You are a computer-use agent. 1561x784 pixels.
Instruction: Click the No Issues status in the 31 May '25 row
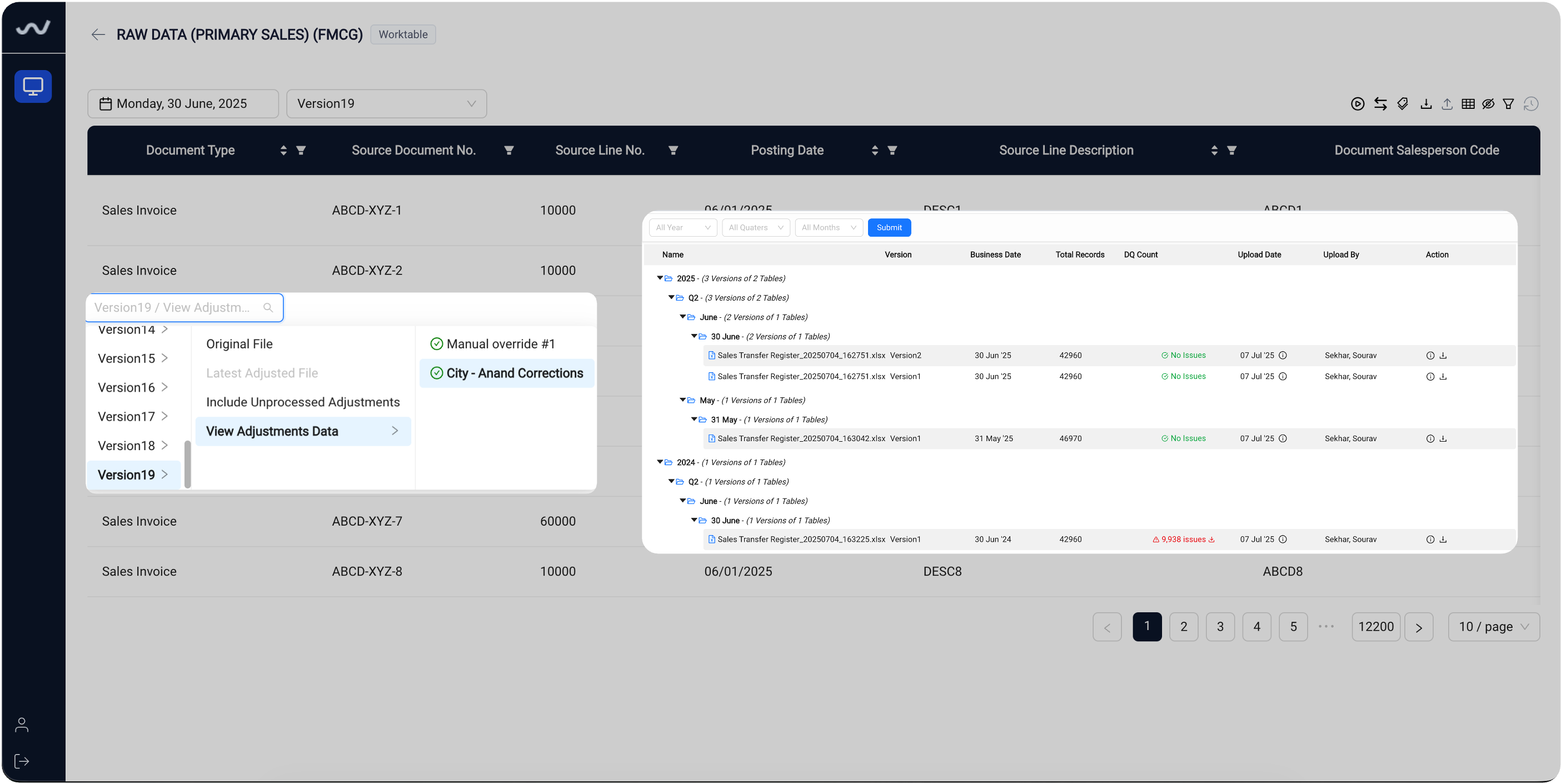(x=1184, y=438)
